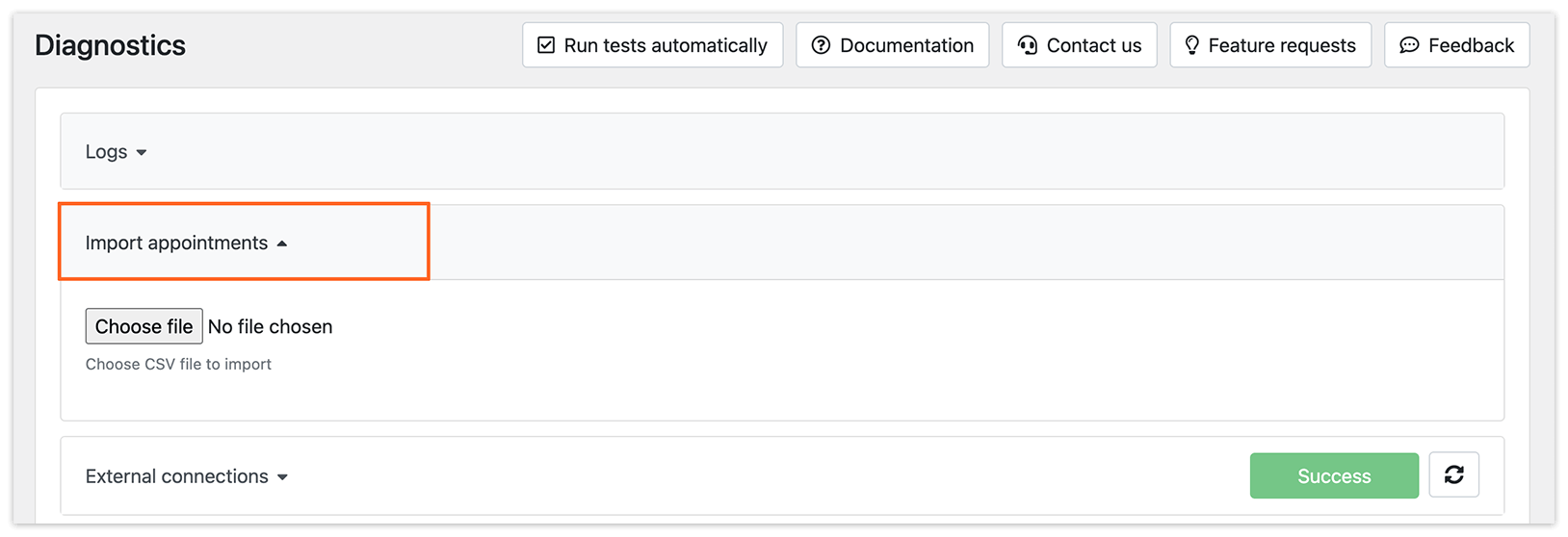Click Choose file to select CSV
This screenshot has height=537, width=1568.
(x=144, y=326)
